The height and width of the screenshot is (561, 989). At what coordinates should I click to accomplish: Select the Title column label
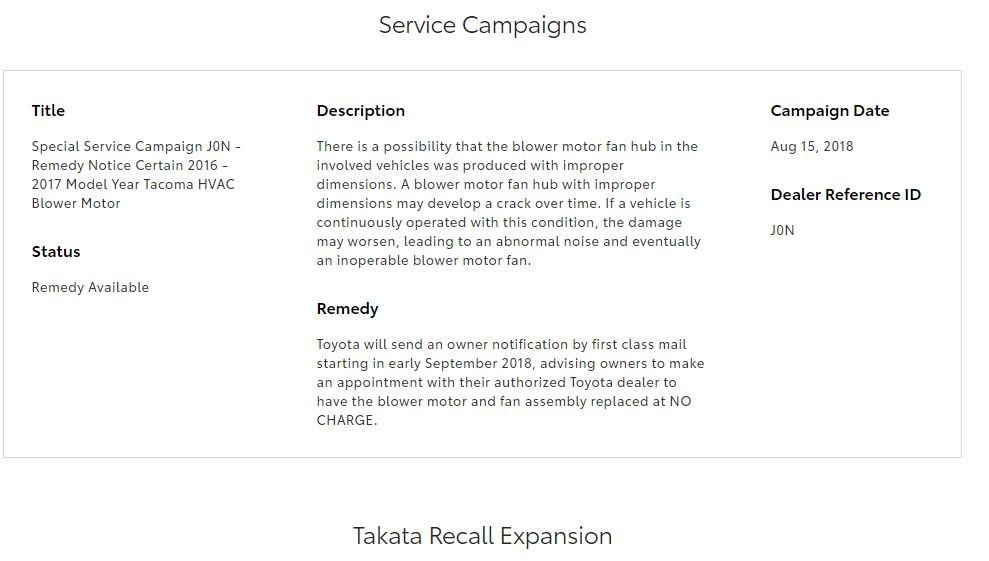click(48, 110)
